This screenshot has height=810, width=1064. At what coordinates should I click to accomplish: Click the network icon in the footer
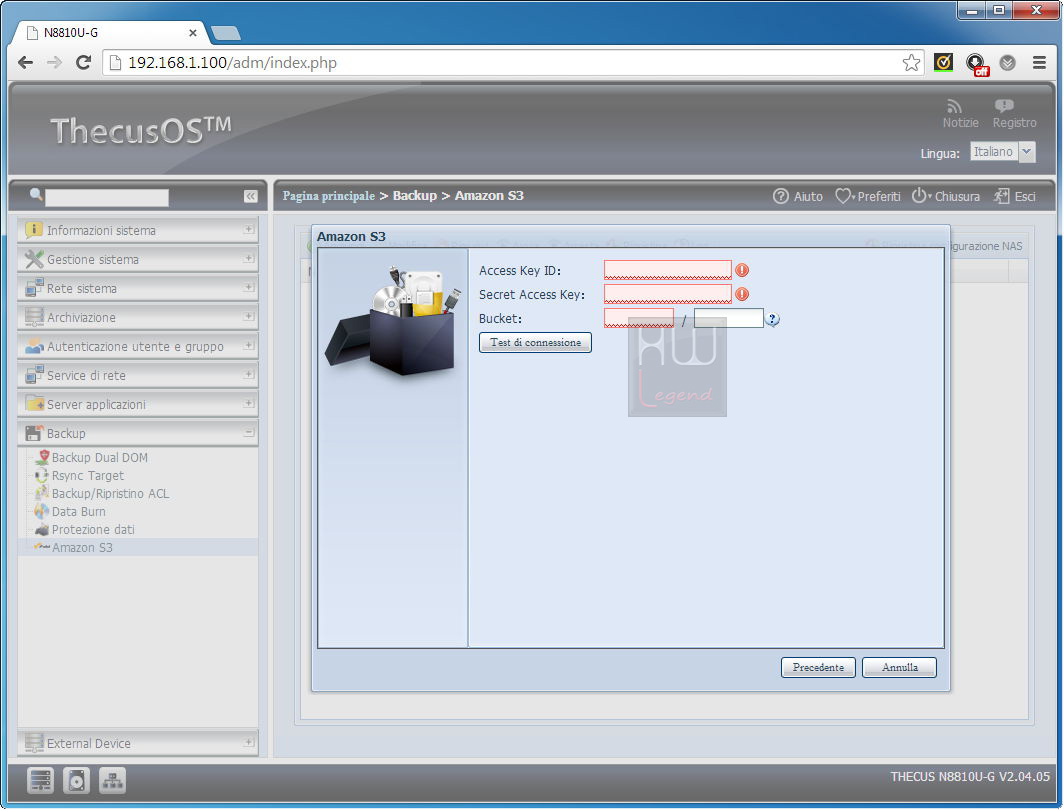click(x=113, y=781)
